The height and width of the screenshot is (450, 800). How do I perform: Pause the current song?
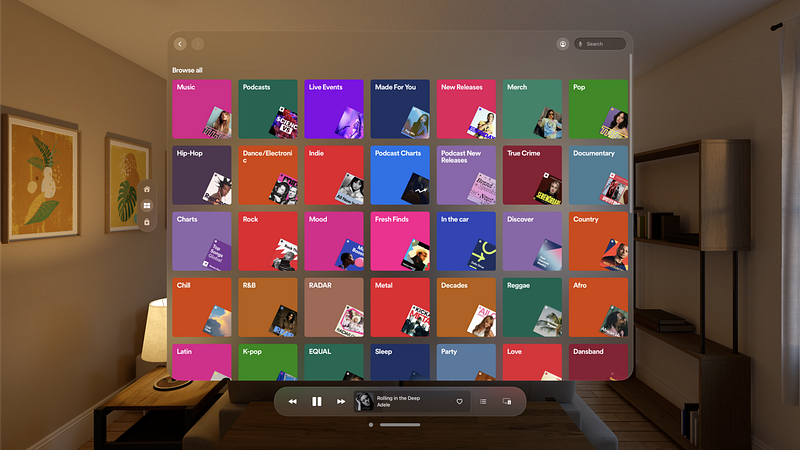coord(317,402)
